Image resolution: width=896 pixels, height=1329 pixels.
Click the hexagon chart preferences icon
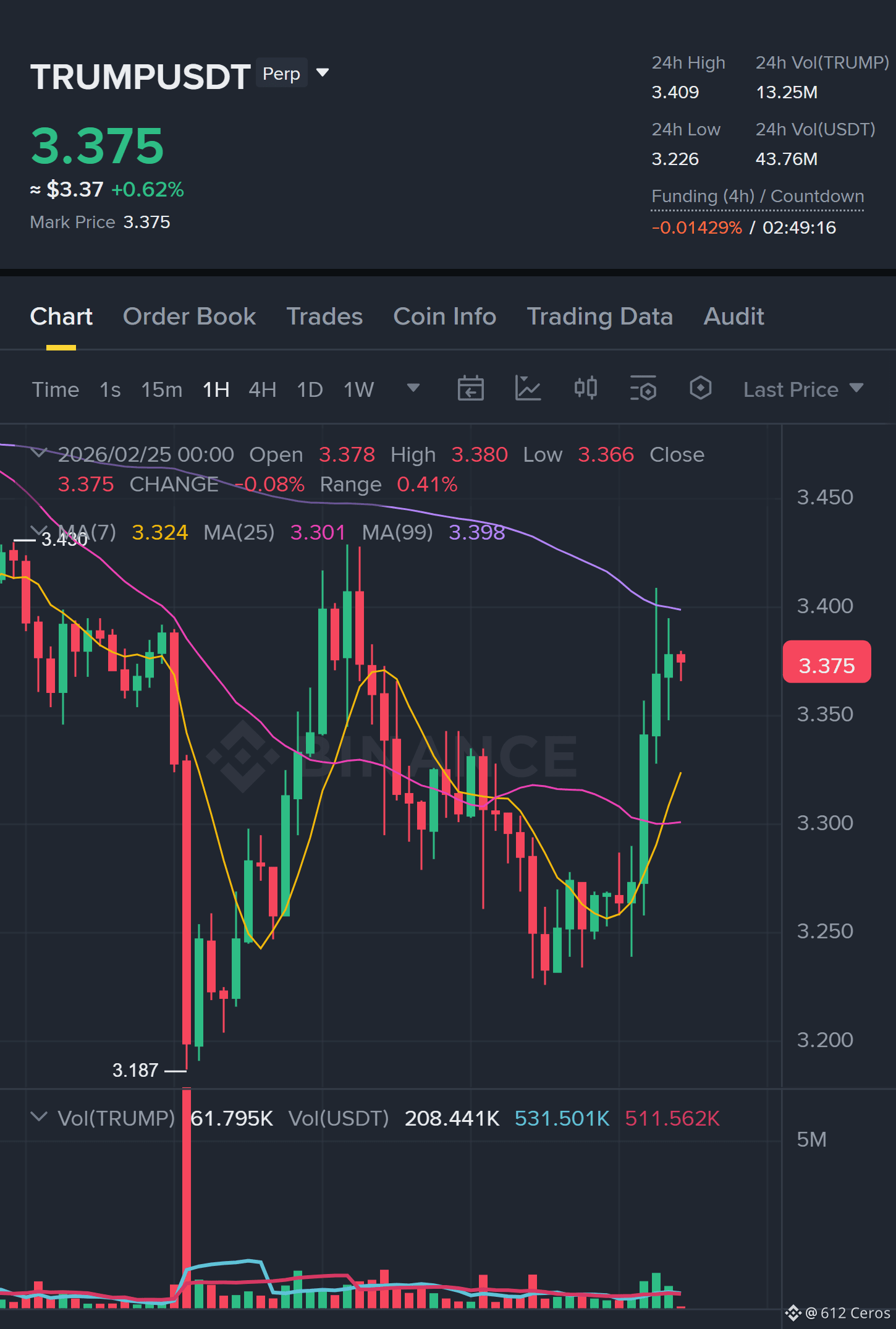tap(700, 388)
